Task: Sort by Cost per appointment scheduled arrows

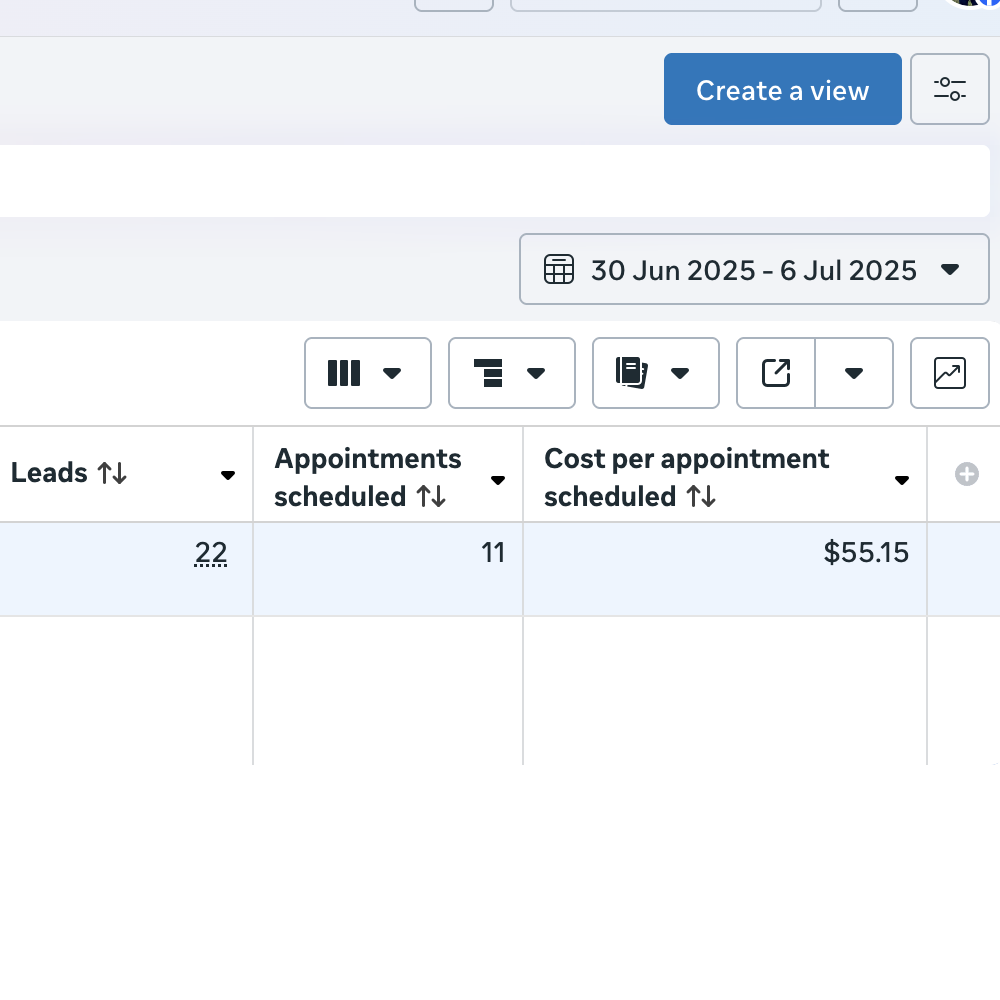Action: [701, 497]
